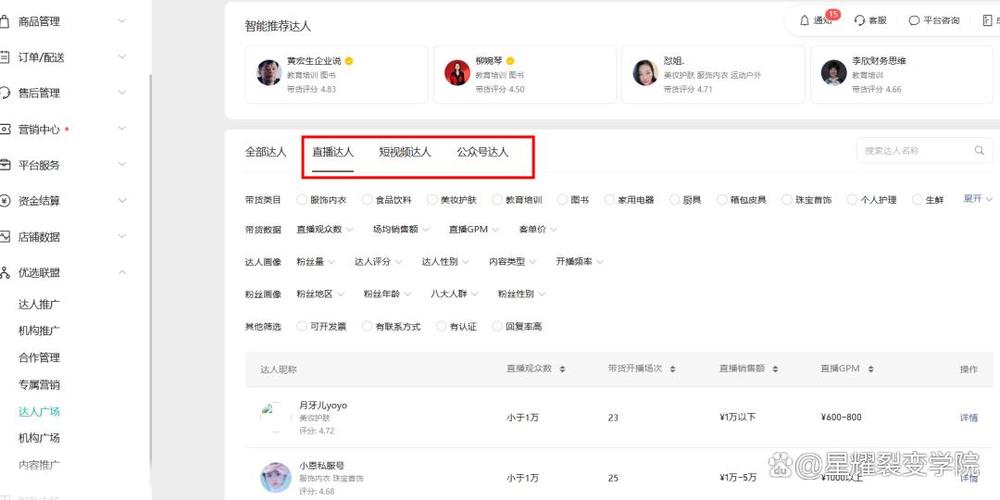Image resolution: width=1000 pixels, height=500 pixels.
Task: Click the search magnifier icon
Action: pos(979,151)
